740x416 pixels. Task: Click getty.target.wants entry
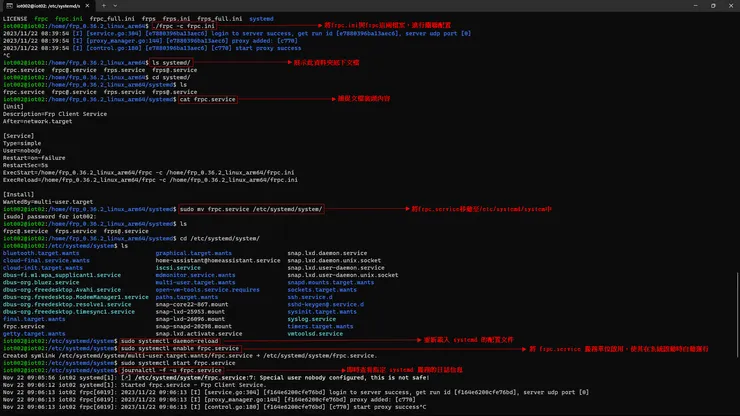pos(34,333)
